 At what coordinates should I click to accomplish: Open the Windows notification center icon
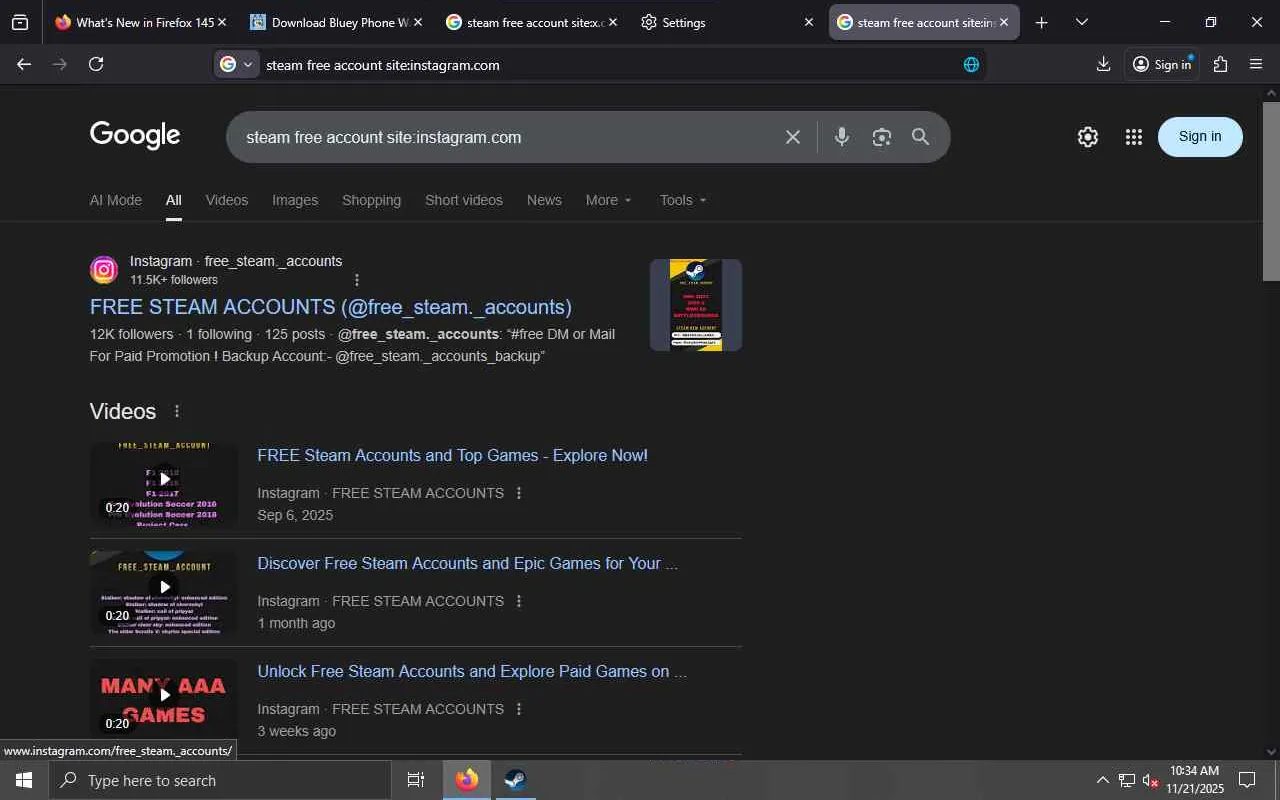[x=1247, y=780]
